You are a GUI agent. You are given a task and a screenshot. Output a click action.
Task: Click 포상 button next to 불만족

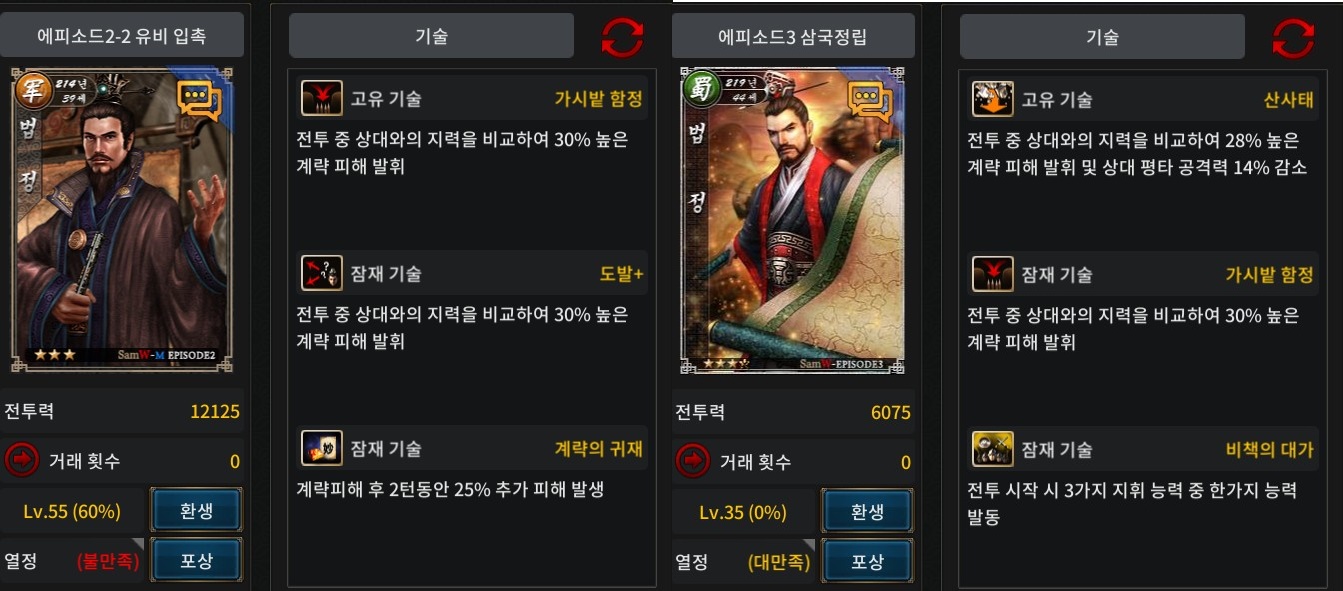[196, 561]
